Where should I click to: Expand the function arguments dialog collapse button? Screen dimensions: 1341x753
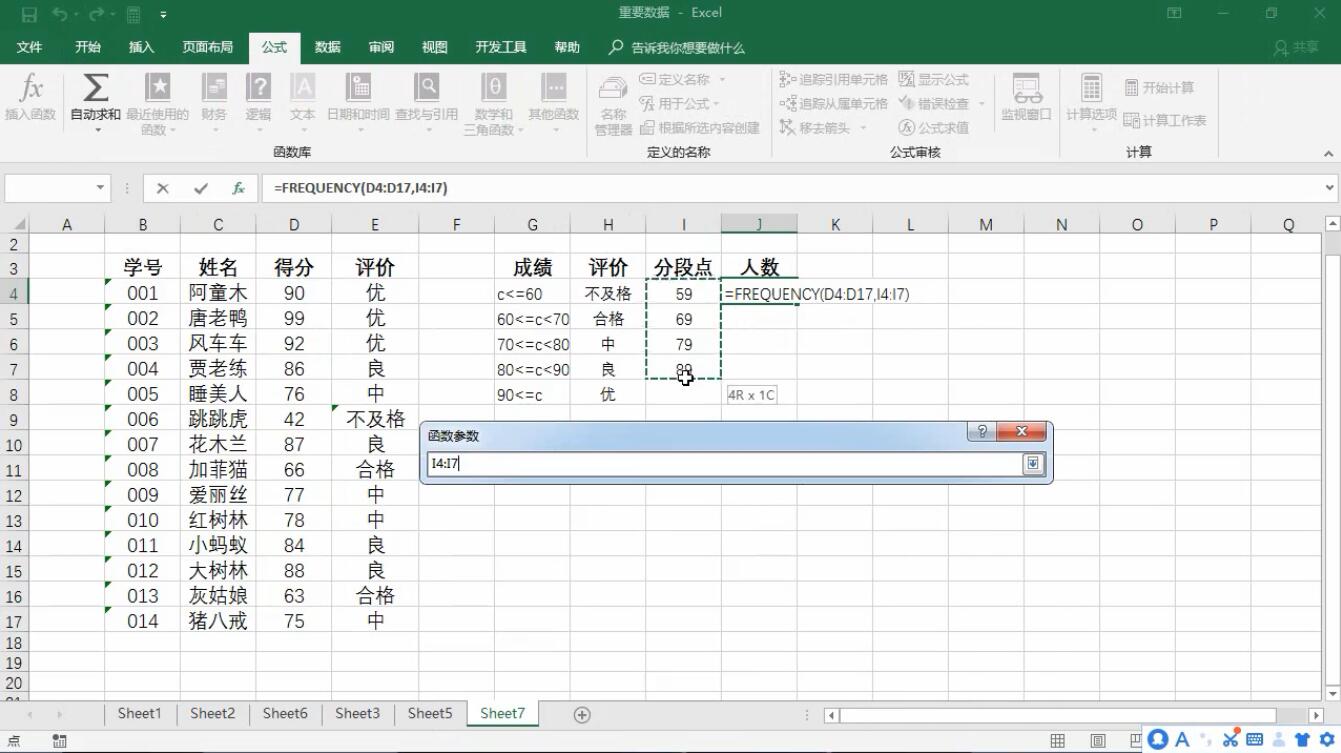(1033, 464)
